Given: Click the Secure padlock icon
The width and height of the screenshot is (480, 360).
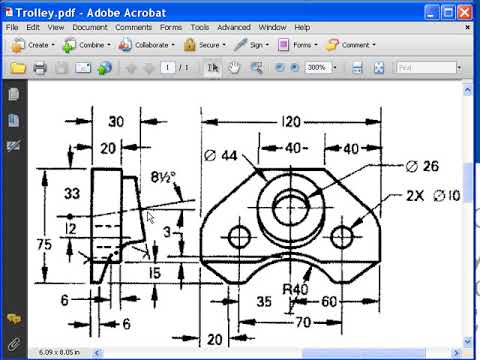Looking at the screenshot, I should click(x=190, y=45).
